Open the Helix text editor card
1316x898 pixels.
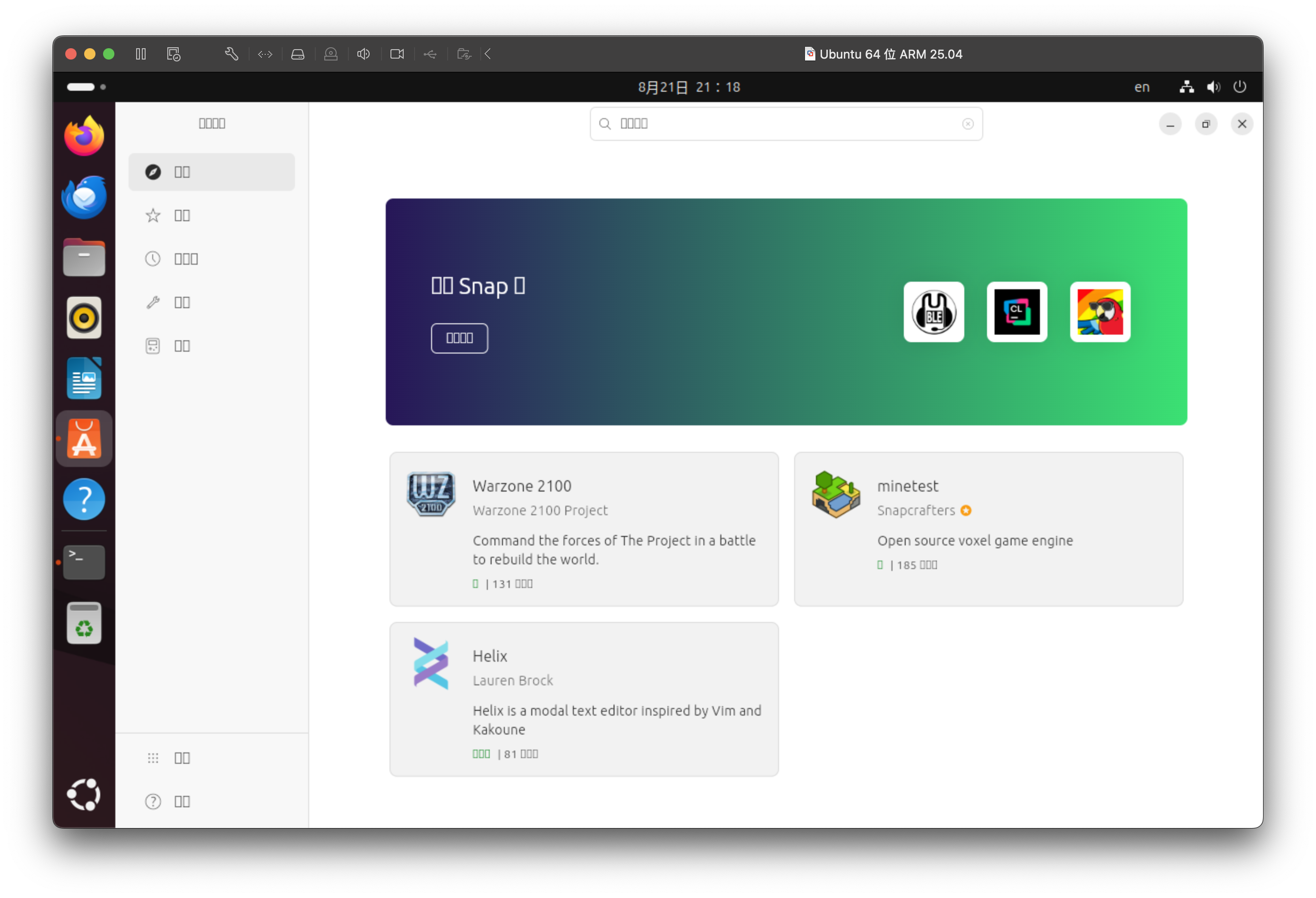(584, 699)
